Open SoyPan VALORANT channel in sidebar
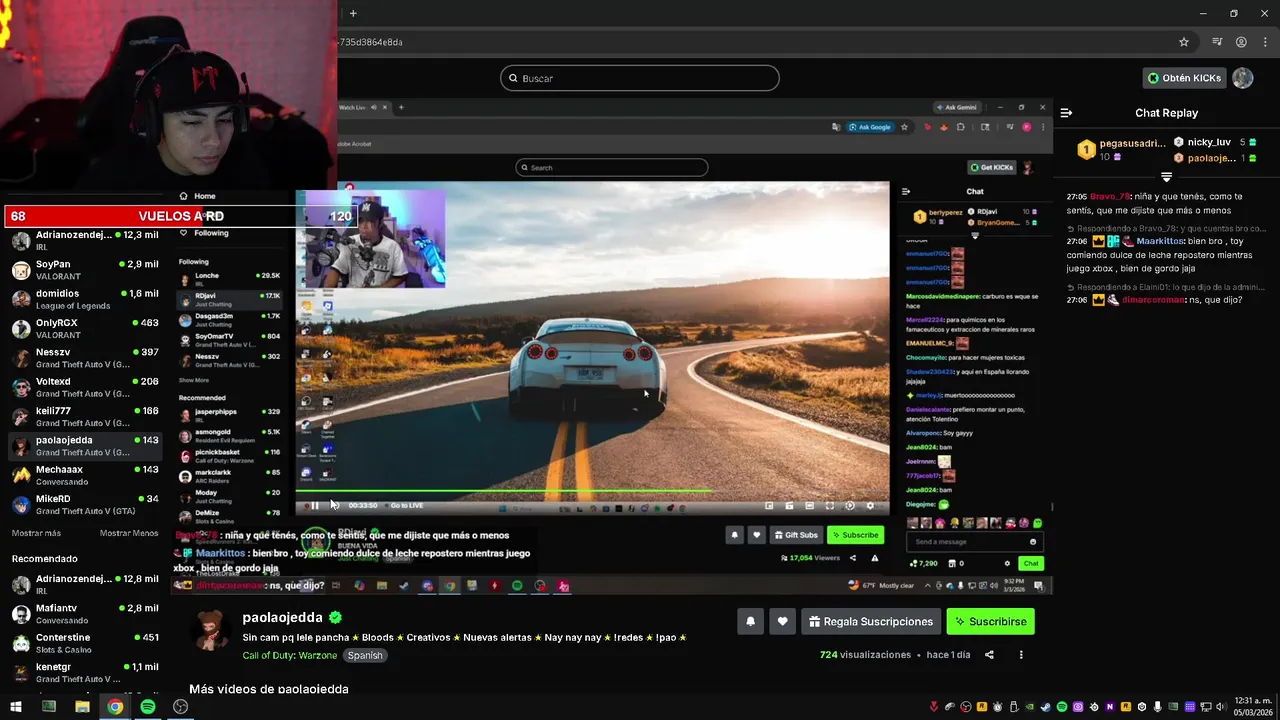Image resolution: width=1280 pixels, height=720 pixels. 85,270
